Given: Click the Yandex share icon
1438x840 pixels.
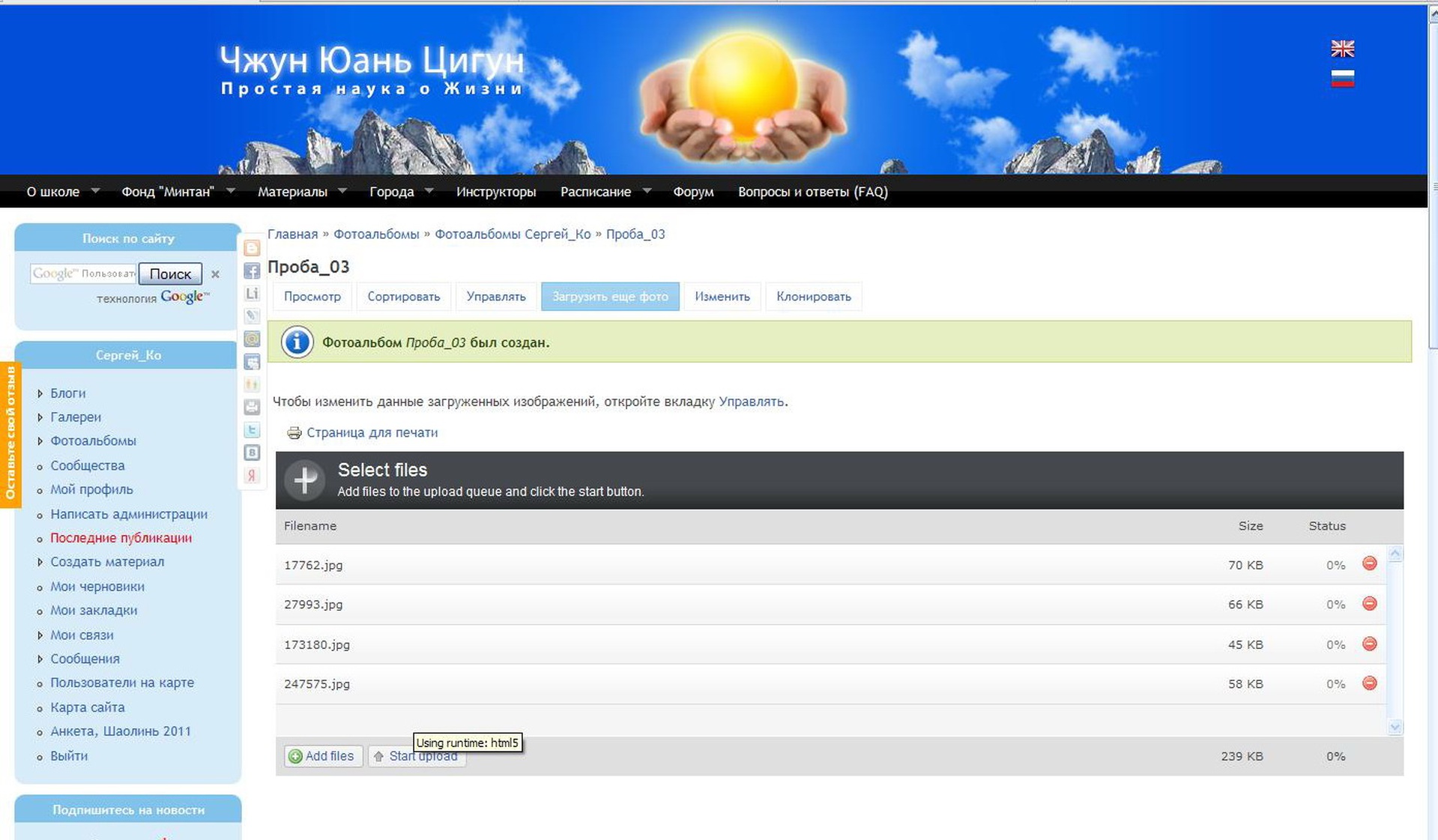Looking at the screenshot, I should [252, 476].
